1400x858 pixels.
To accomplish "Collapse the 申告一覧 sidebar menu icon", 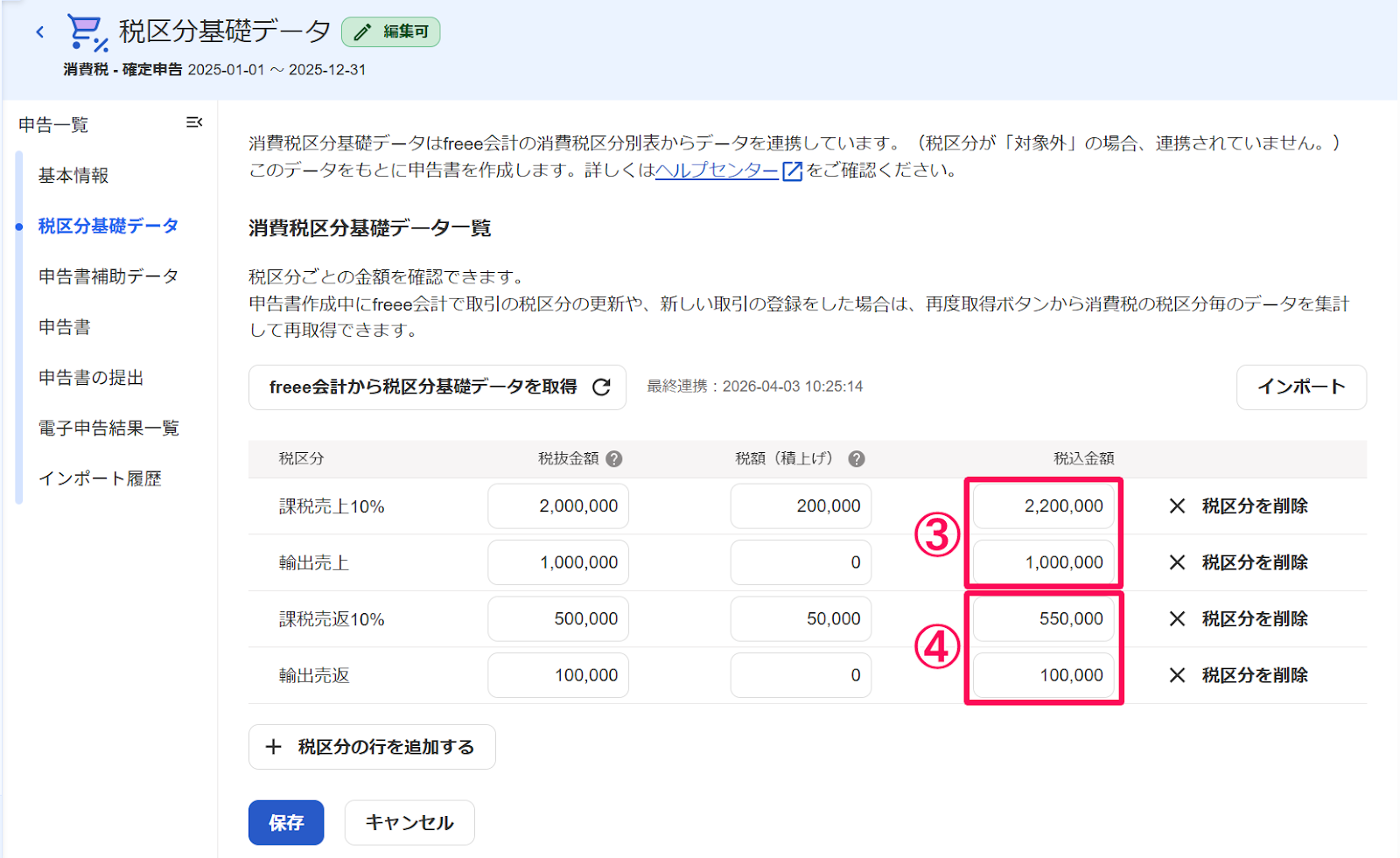I will coord(194,122).
